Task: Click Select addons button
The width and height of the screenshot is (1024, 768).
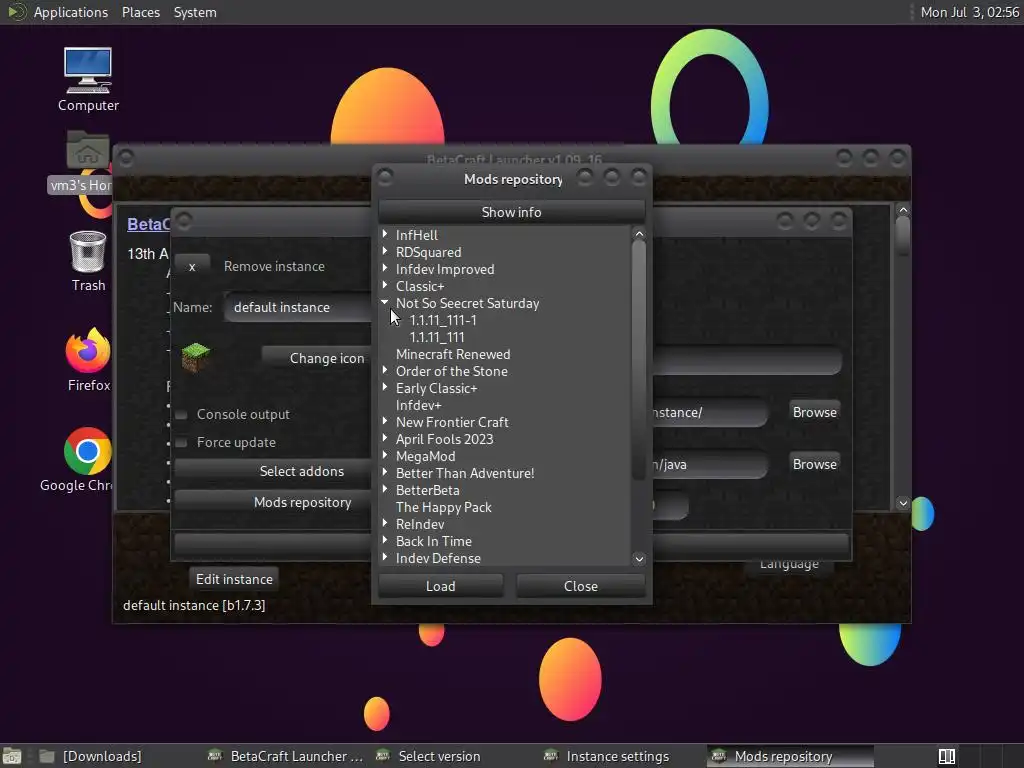Action: [x=273, y=471]
